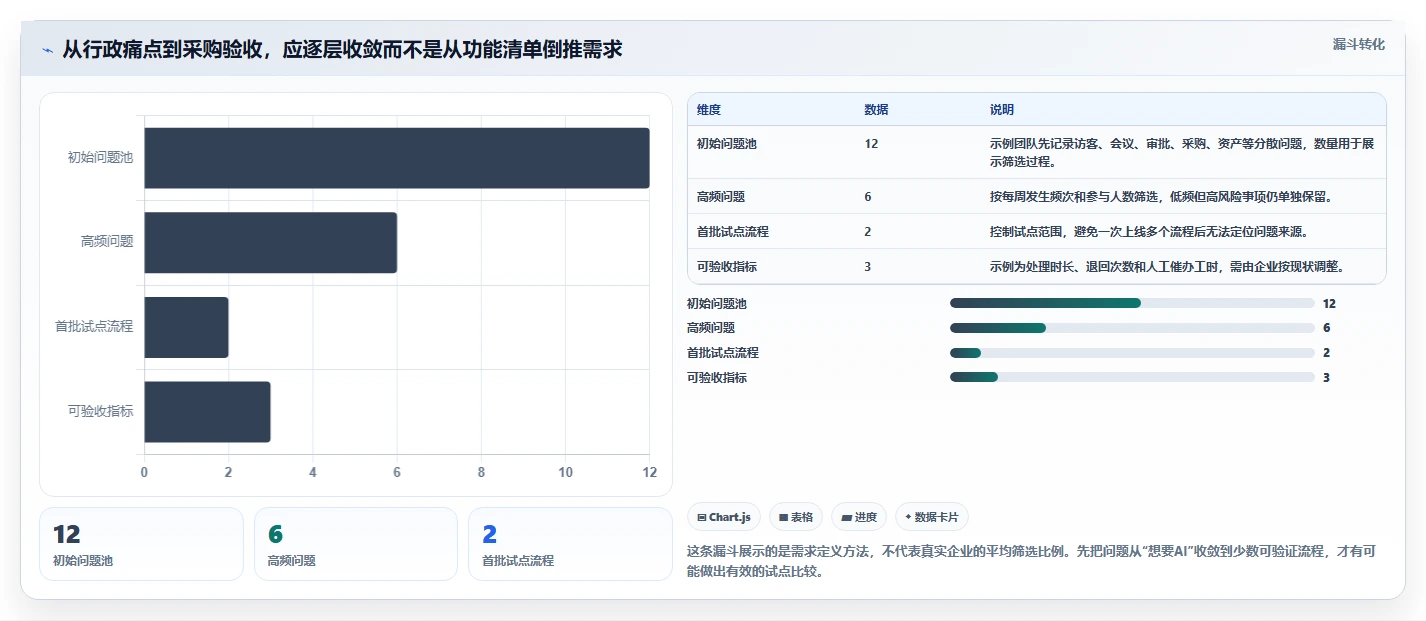Select the Chart.js chip
The width and height of the screenshot is (1426, 621).
pos(724,517)
